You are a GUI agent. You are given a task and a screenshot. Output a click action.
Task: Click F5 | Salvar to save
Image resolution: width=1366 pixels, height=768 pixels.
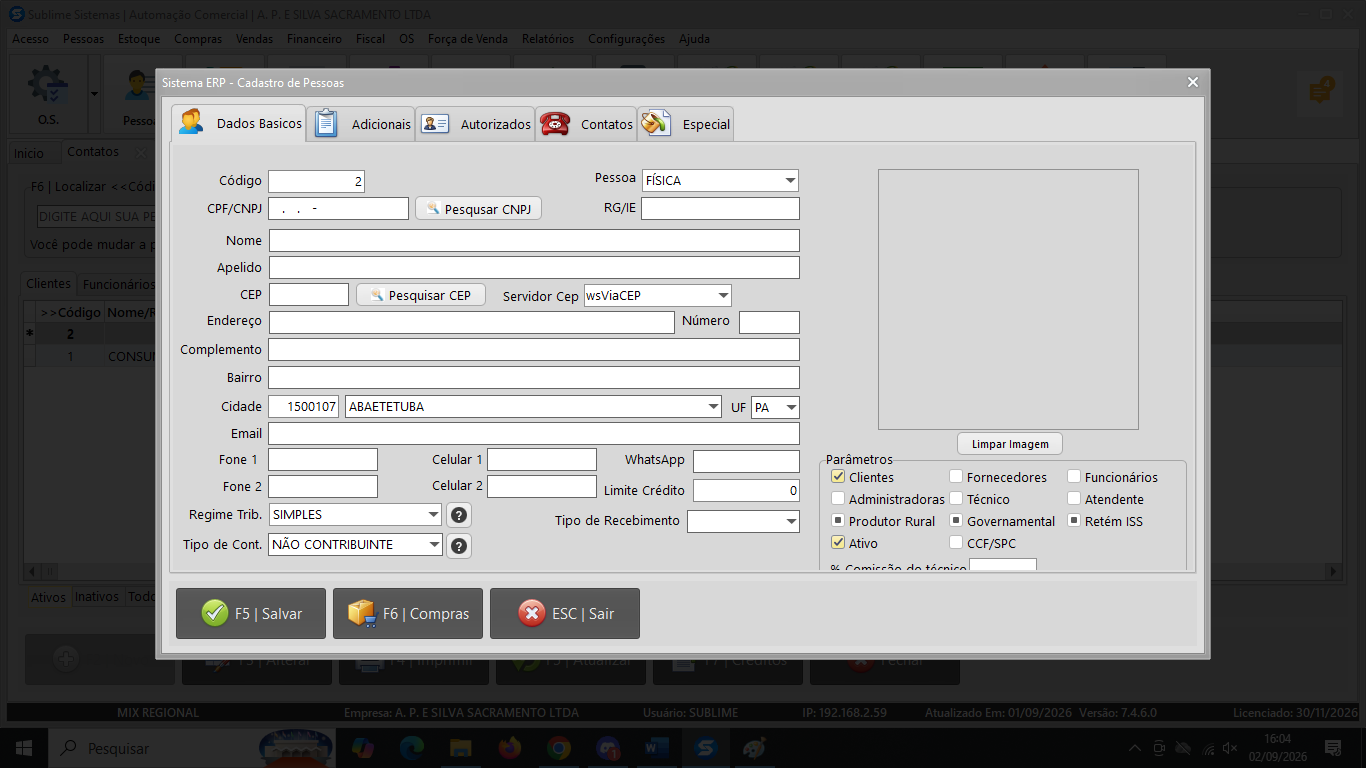click(x=251, y=613)
